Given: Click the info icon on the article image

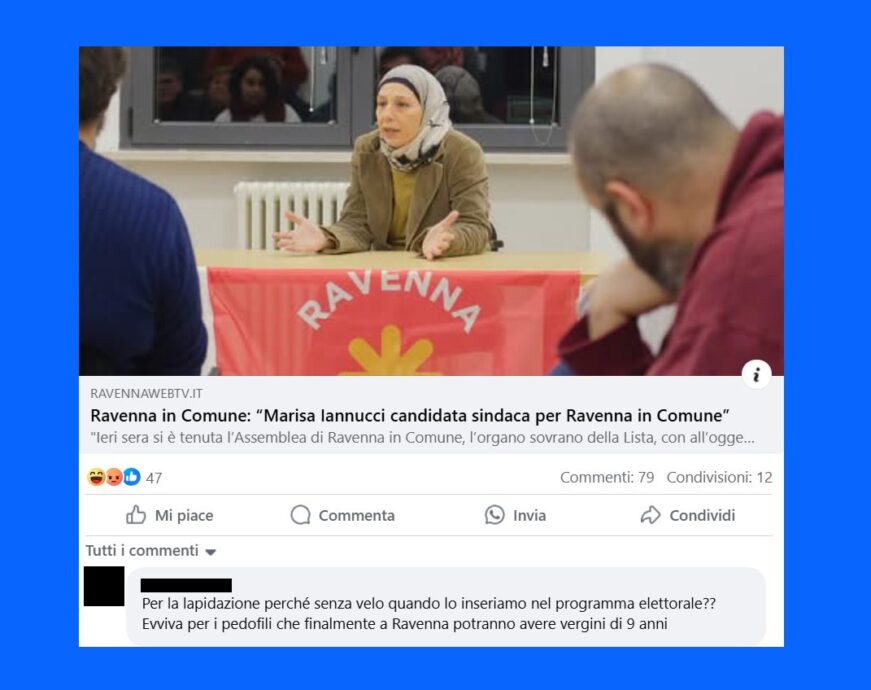Looking at the screenshot, I should [756, 375].
